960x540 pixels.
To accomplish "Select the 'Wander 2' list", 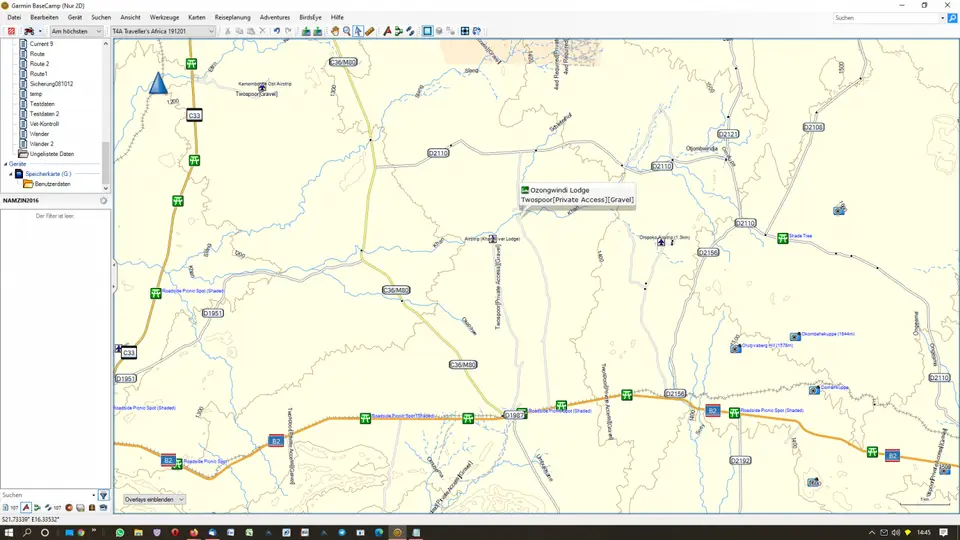I will coord(41,144).
